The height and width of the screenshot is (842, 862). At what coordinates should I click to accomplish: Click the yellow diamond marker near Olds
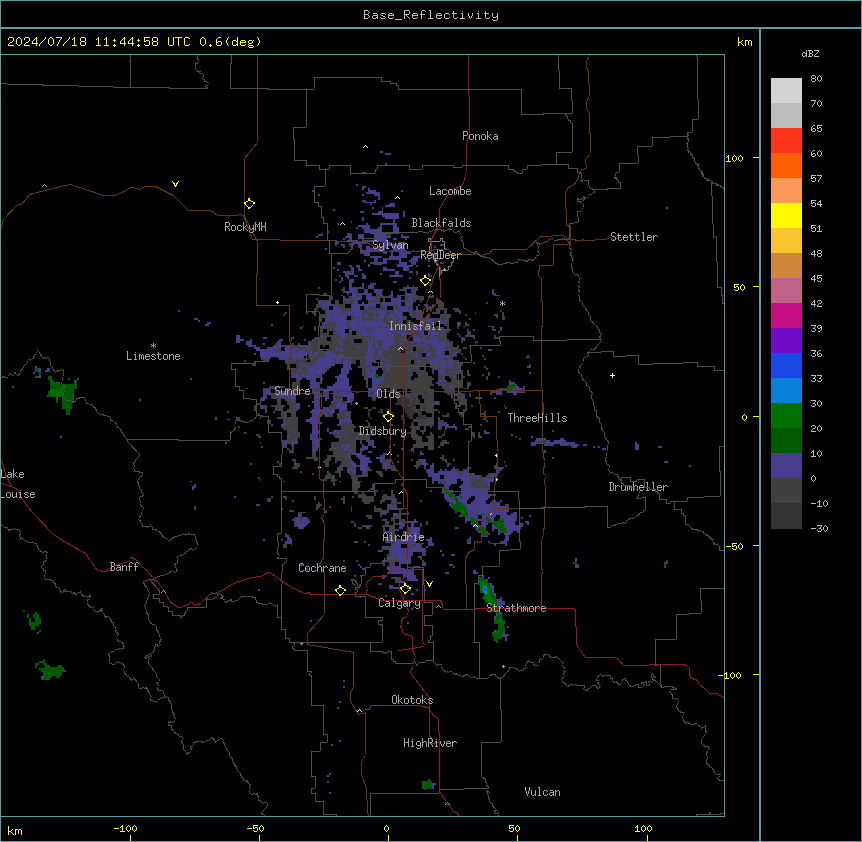click(388, 417)
